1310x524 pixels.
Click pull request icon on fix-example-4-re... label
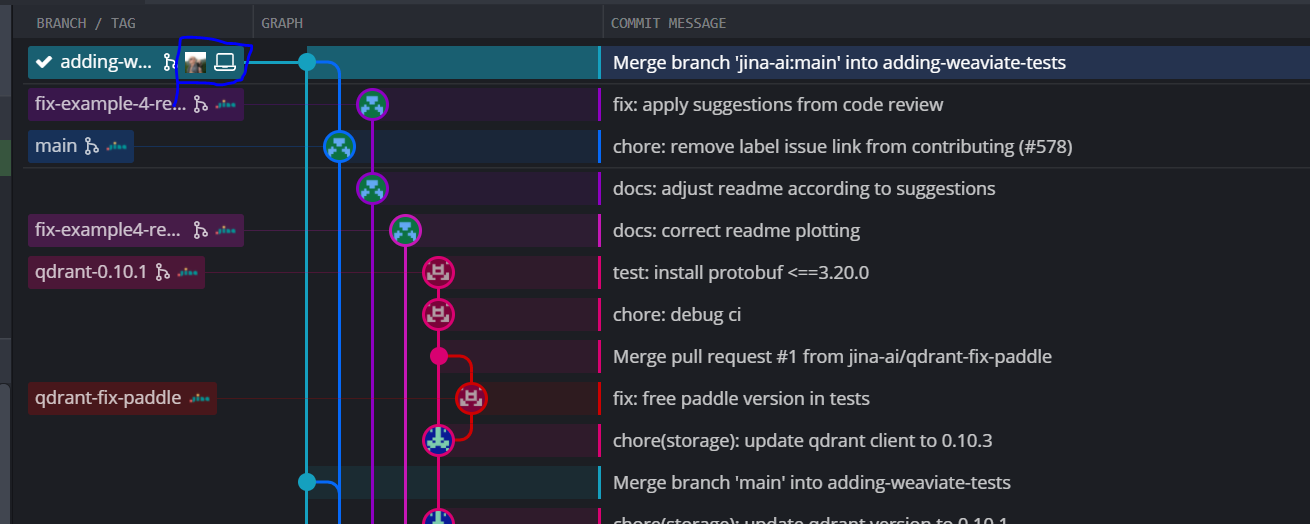(x=200, y=104)
